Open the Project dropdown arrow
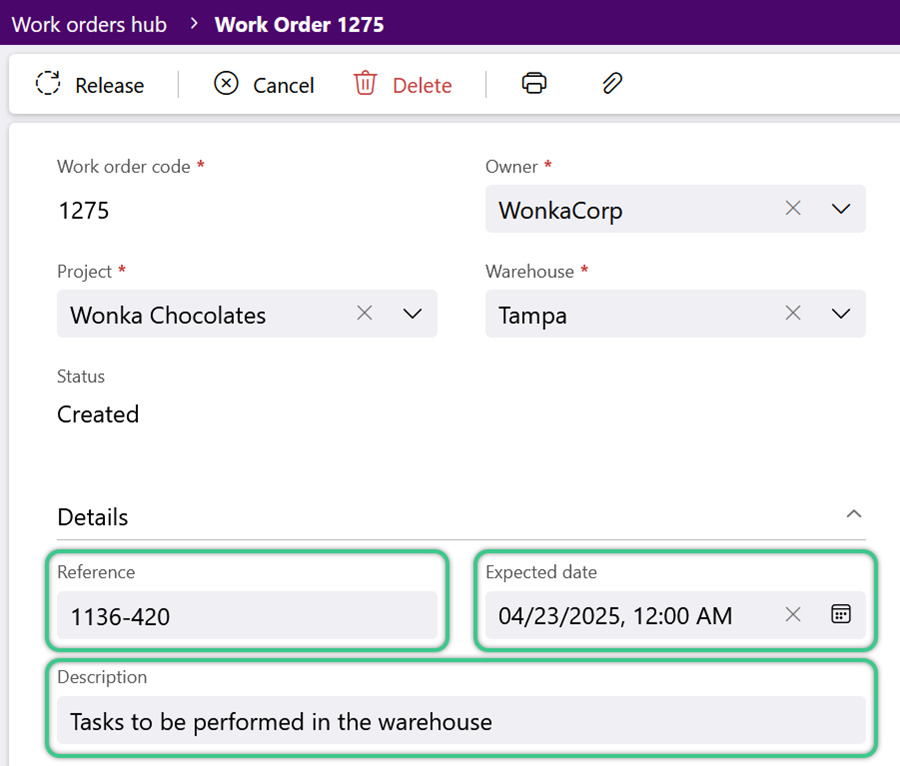This screenshot has width=900, height=766. (412, 314)
